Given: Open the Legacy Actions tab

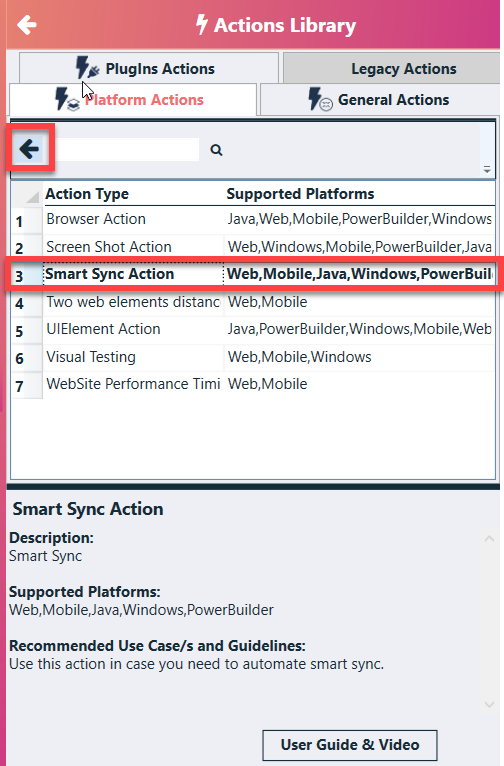Looking at the screenshot, I should [x=392, y=68].
